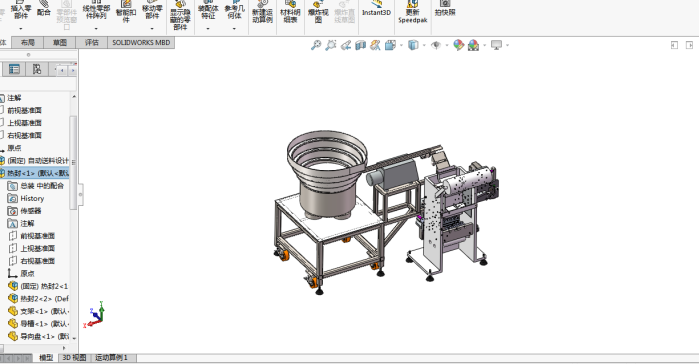Click Reference Geometry (参考几何体) tool
The image size is (699, 364).
click(x=234, y=10)
